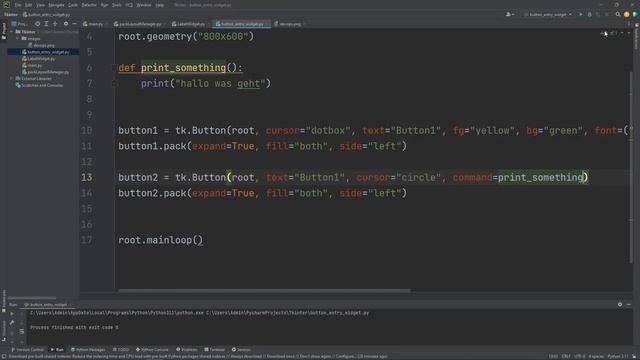
Task: Select opened file locate target icon in Project panel
Action: (38, 24)
